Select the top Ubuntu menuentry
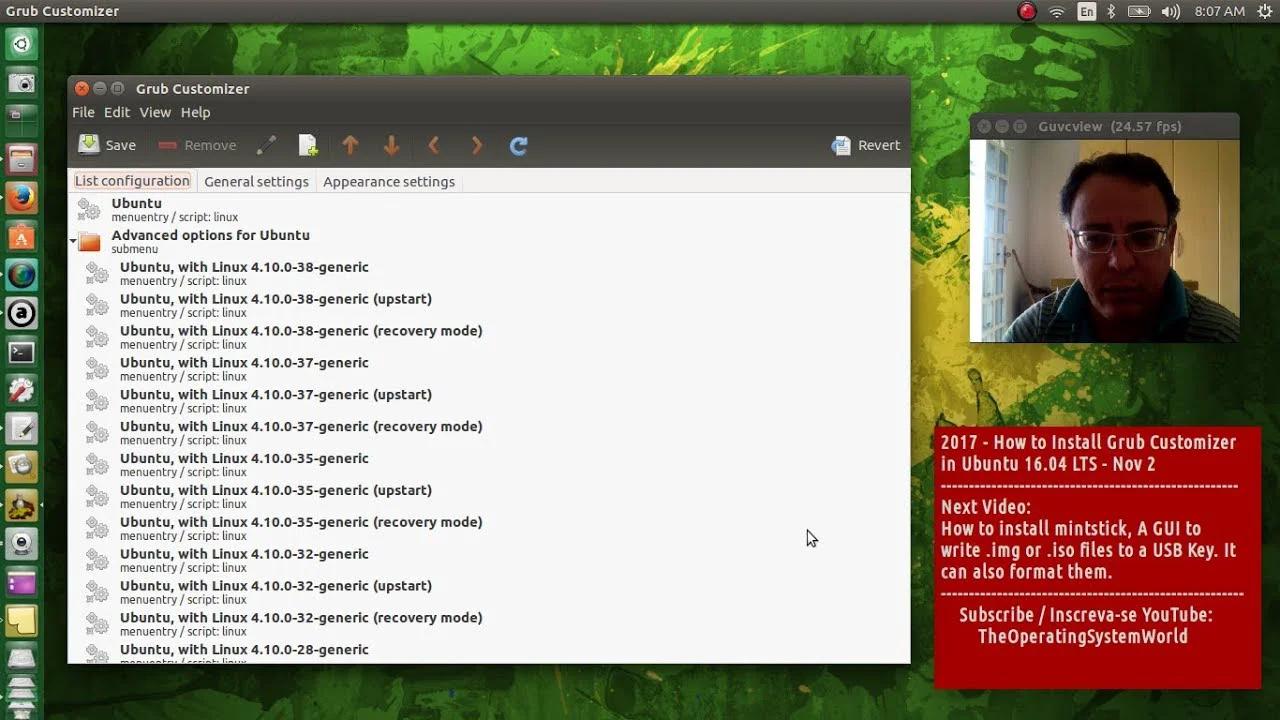This screenshot has width=1280, height=720. 136,209
